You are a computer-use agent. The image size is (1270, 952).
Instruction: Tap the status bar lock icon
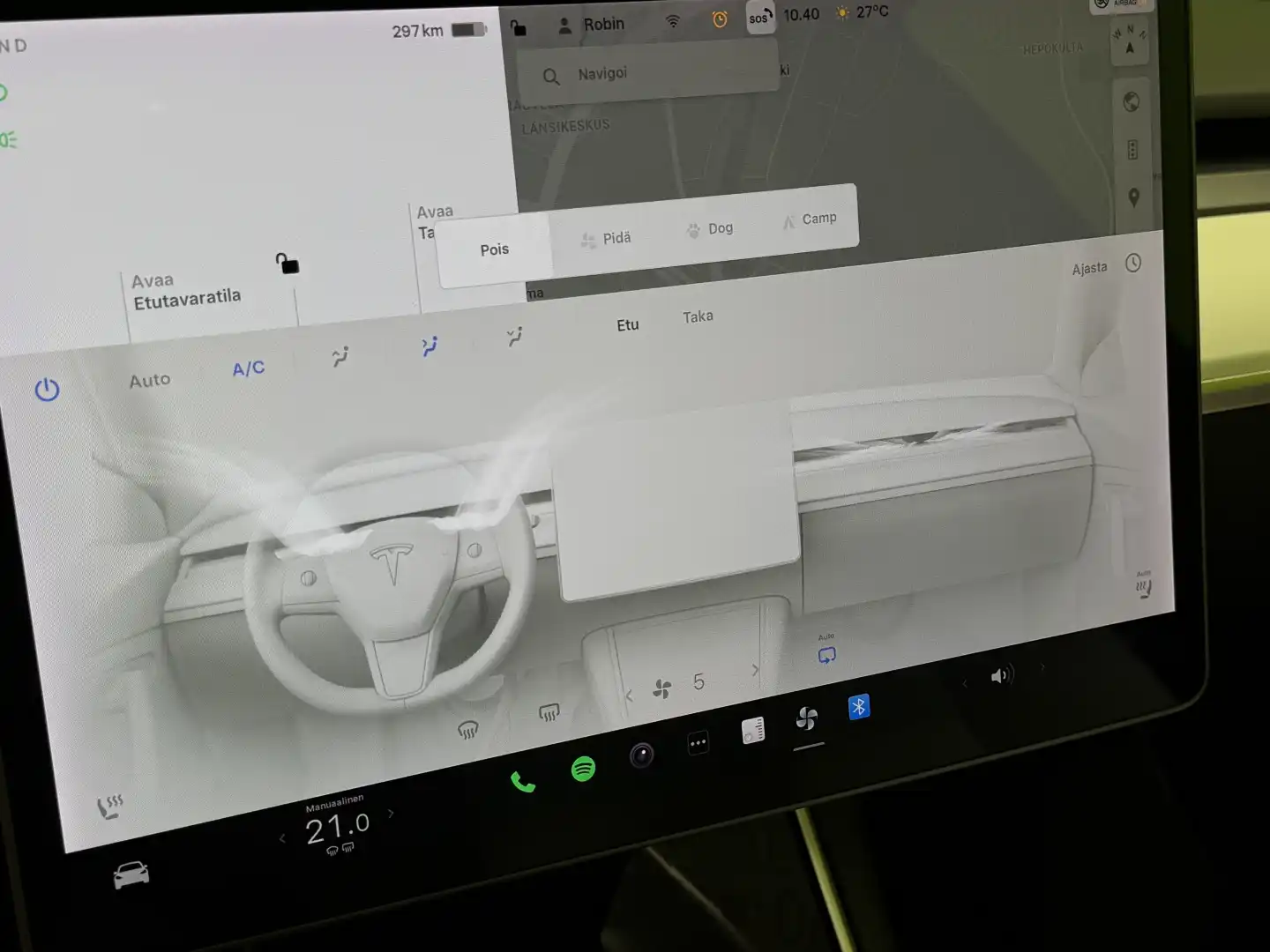coord(519,28)
